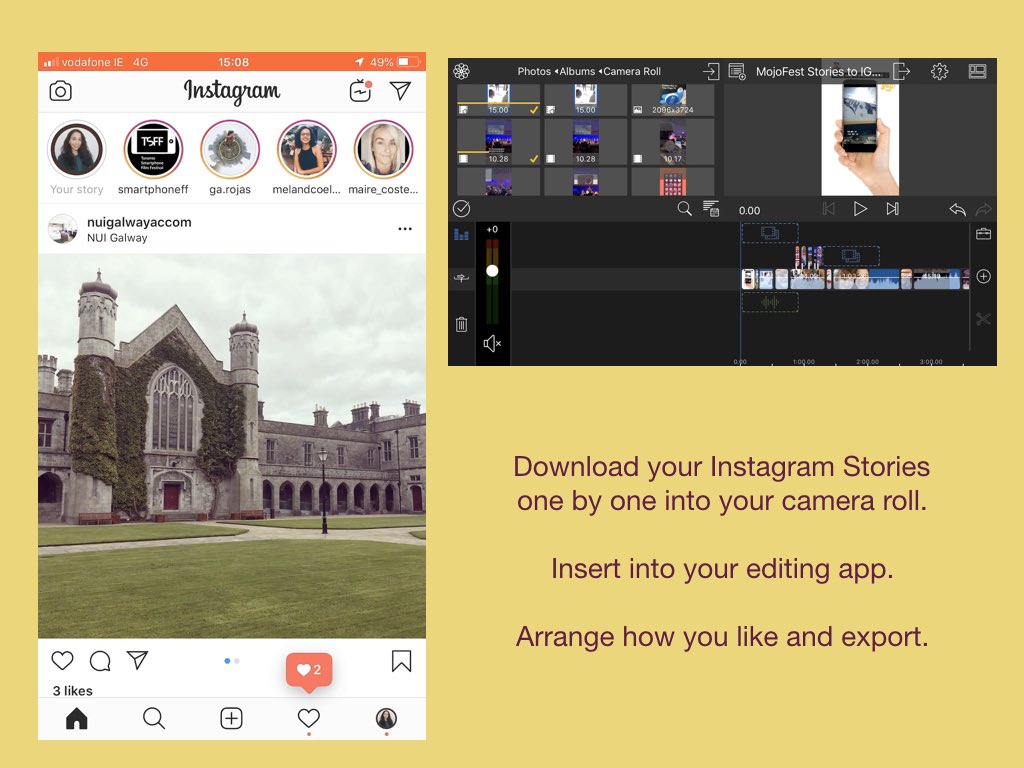Redo the last edit
Viewport: 1024px width, 768px height.
(984, 210)
